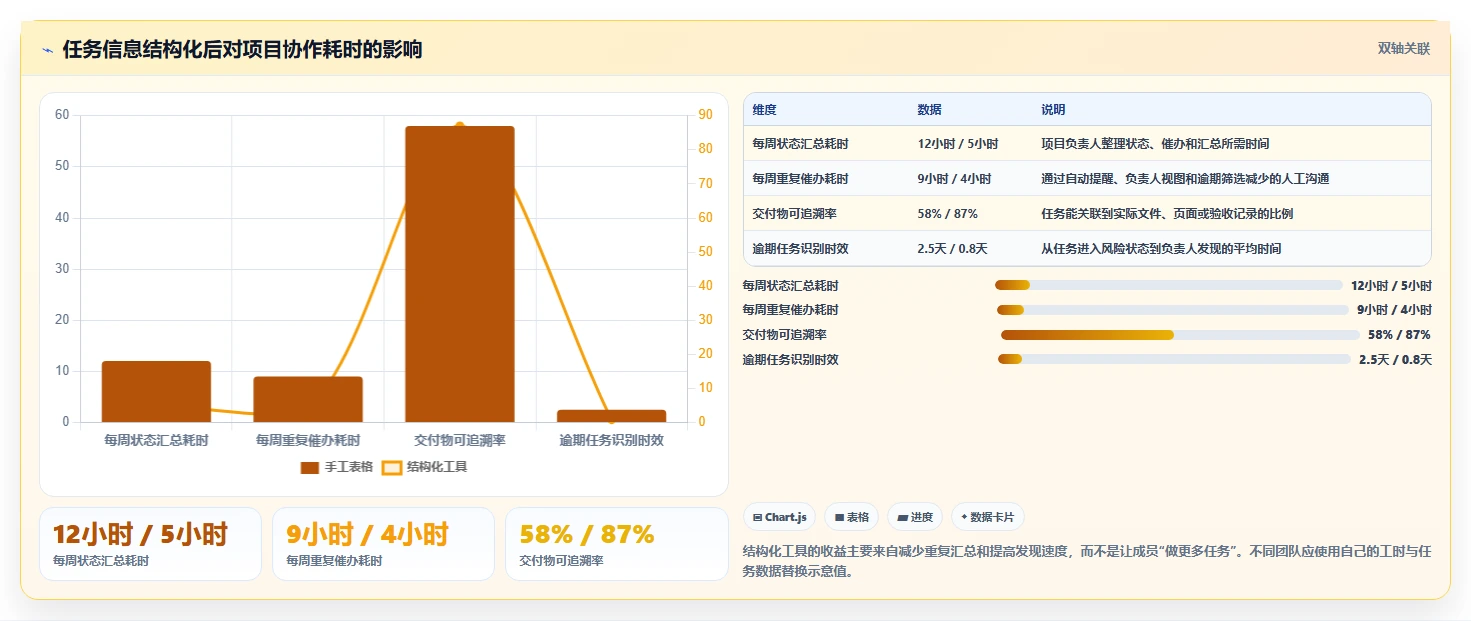Click the 表格 tag chip
The height and width of the screenshot is (621, 1471).
pos(851,517)
